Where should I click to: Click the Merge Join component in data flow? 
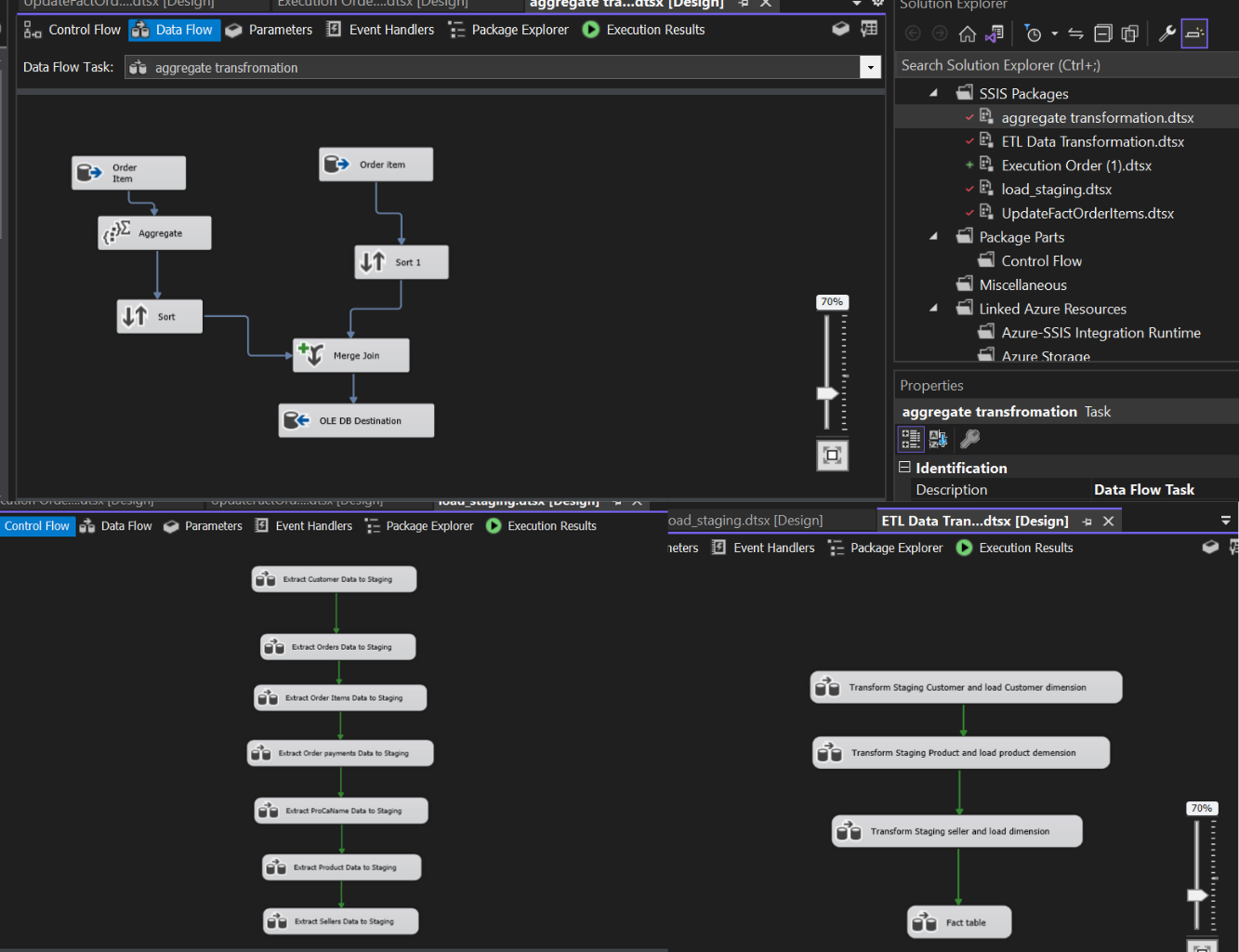point(351,355)
